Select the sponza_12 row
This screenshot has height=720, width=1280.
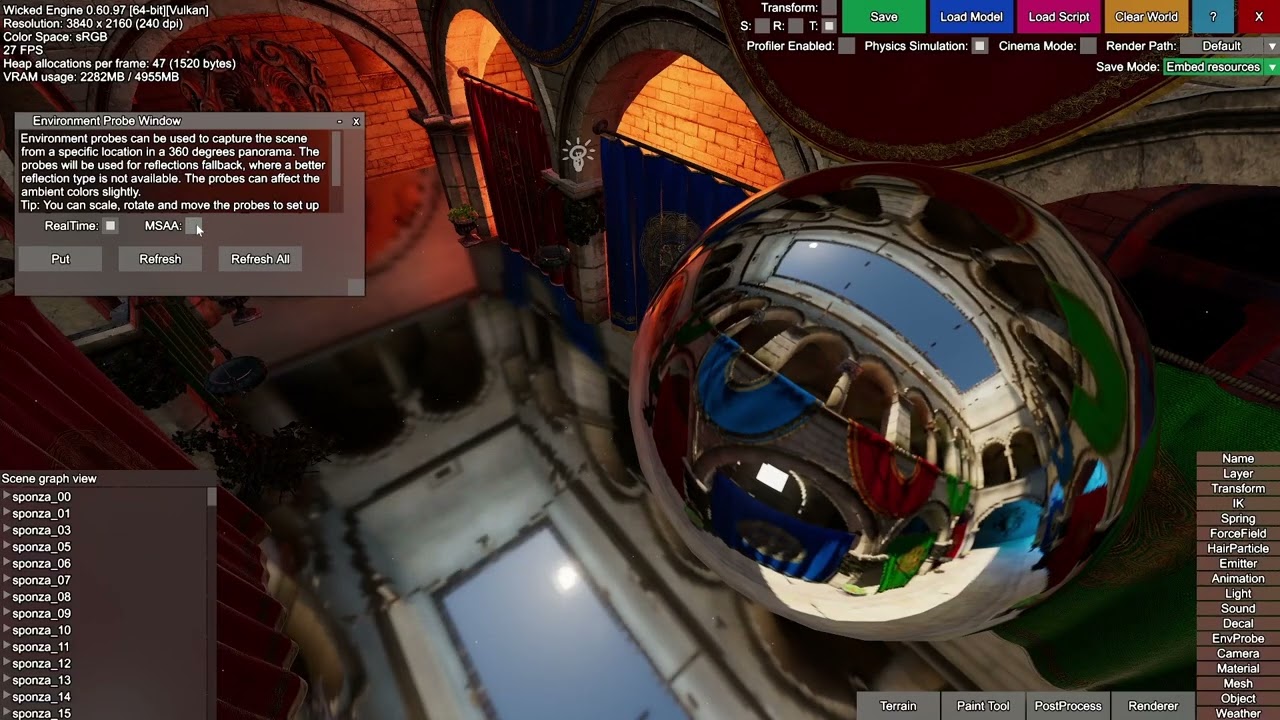tap(104, 664)
